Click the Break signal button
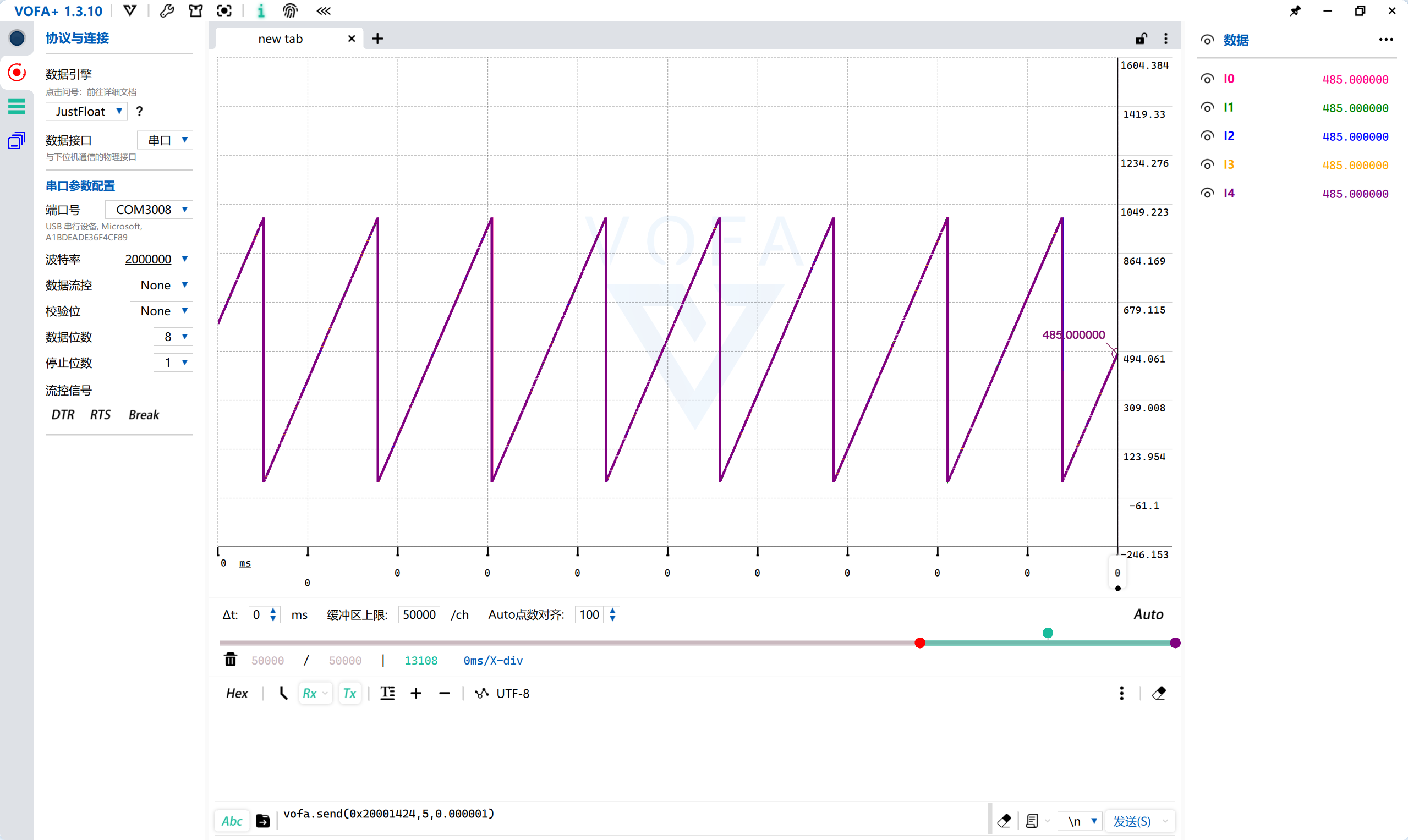The width and height of the screenshot is (1408, 840). 144,415
